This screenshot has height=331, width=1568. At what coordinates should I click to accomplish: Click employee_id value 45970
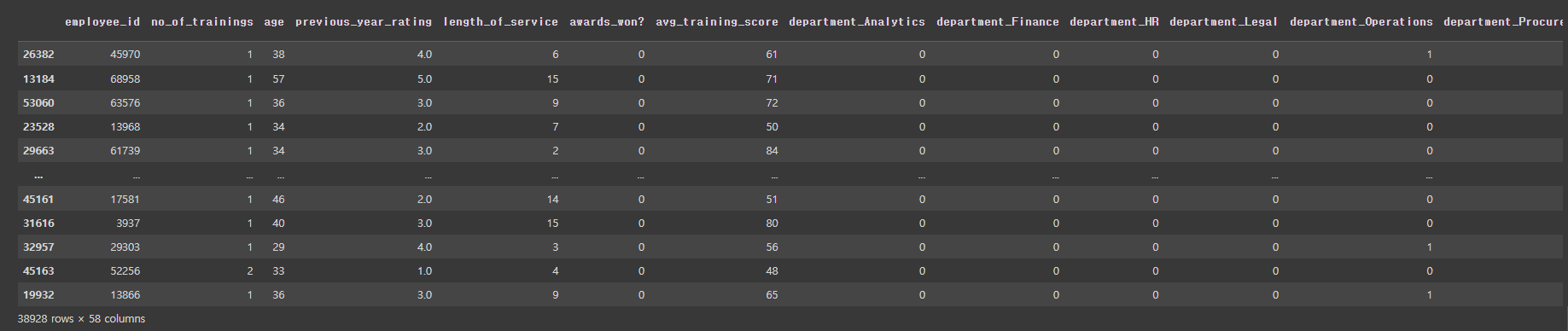pos(125,54)
